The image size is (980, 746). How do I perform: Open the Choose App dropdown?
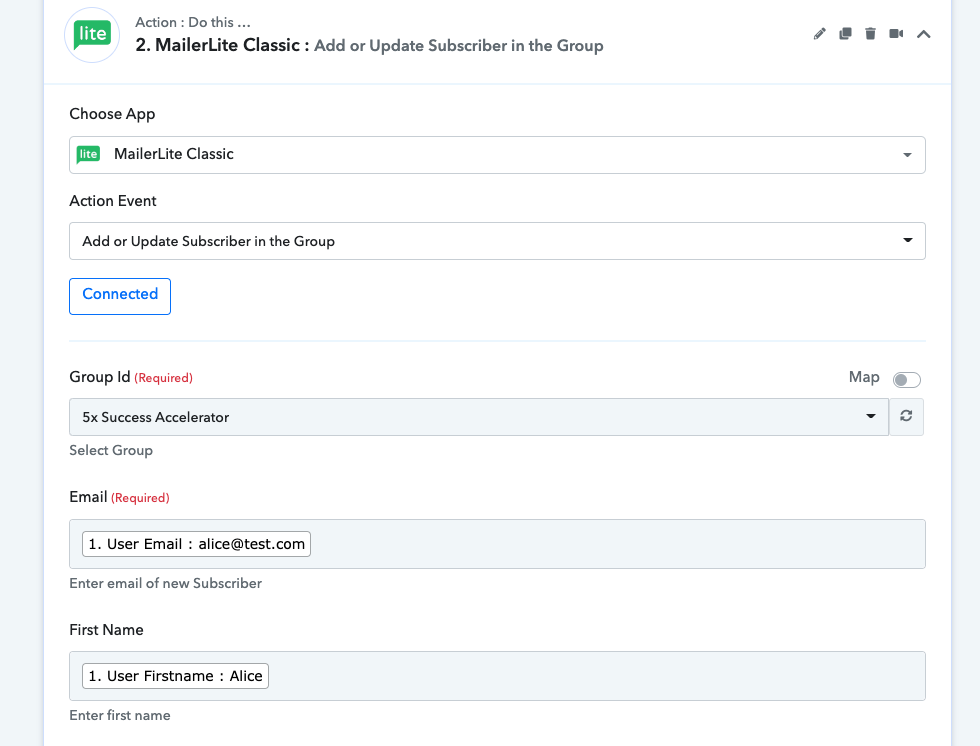[497, 154]
